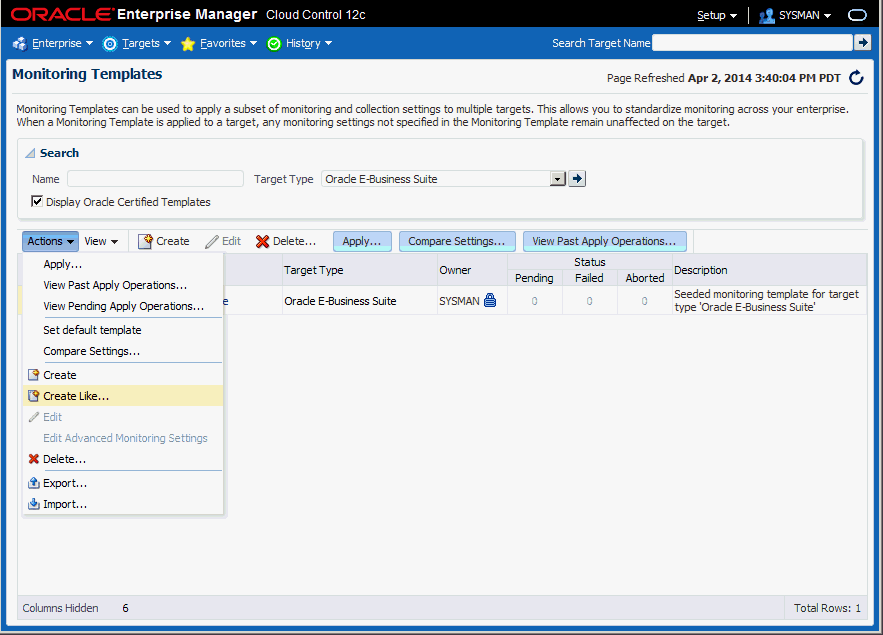Click the Failed count link 0
The height and width of the screenshot is (635, 883).
pos(589,301)
